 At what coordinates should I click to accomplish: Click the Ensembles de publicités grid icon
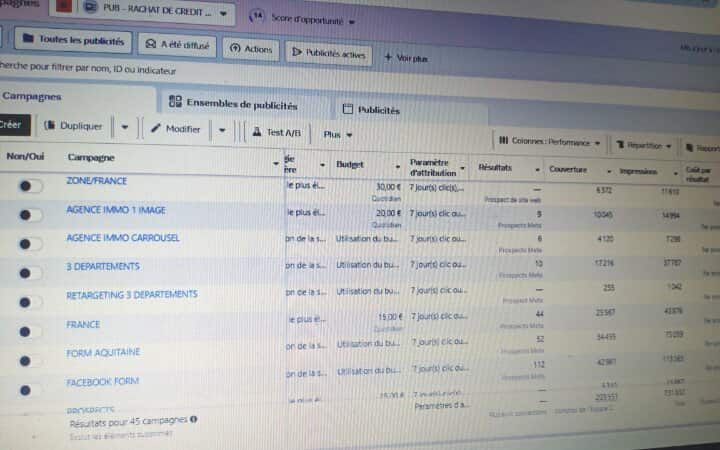click(175, 101)
